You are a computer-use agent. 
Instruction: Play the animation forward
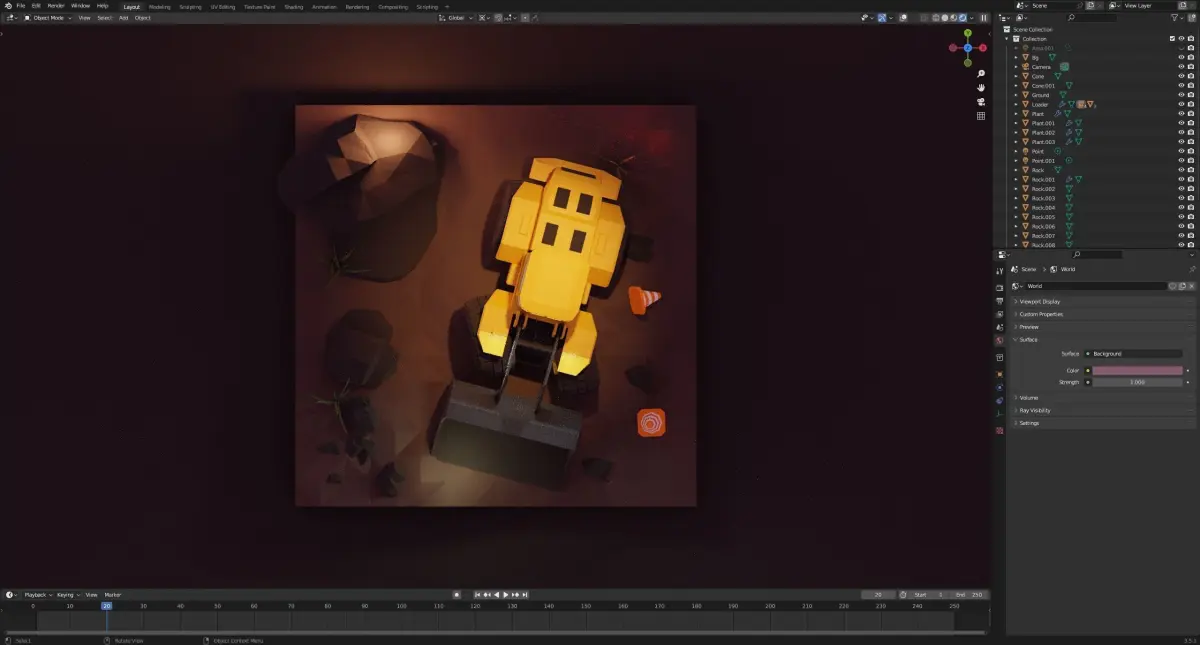click(x=505, y=594)
